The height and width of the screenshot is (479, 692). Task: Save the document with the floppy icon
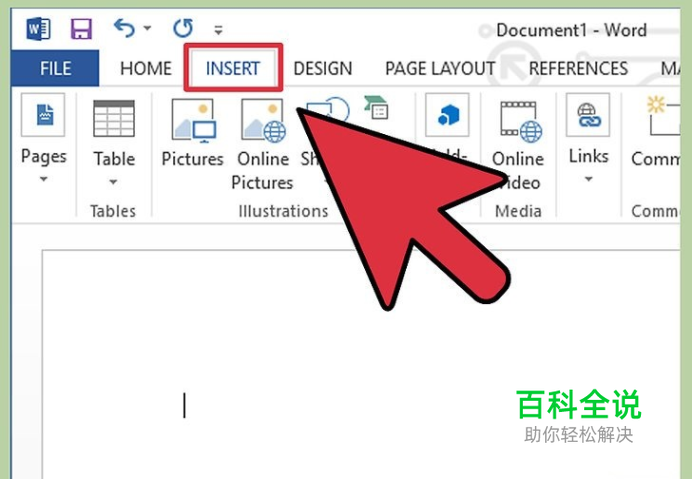pyautogui.click(x=81, y=29)
